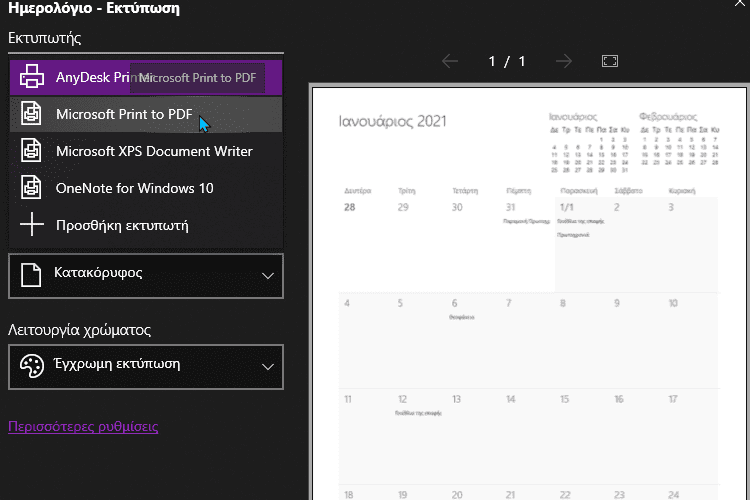Pick OneNote for Windows 10 printer

point(134,188)
